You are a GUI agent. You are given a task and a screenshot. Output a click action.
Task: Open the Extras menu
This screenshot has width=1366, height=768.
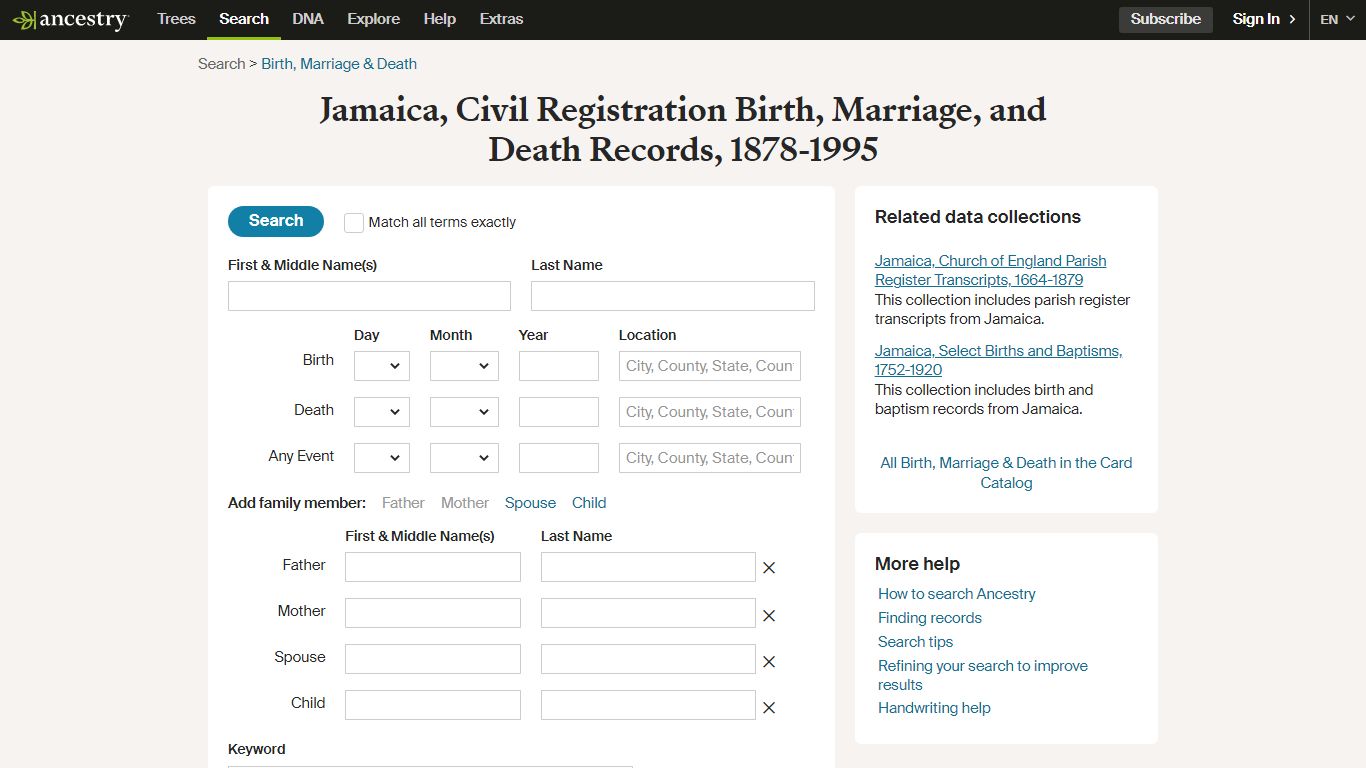pos(501,19)
